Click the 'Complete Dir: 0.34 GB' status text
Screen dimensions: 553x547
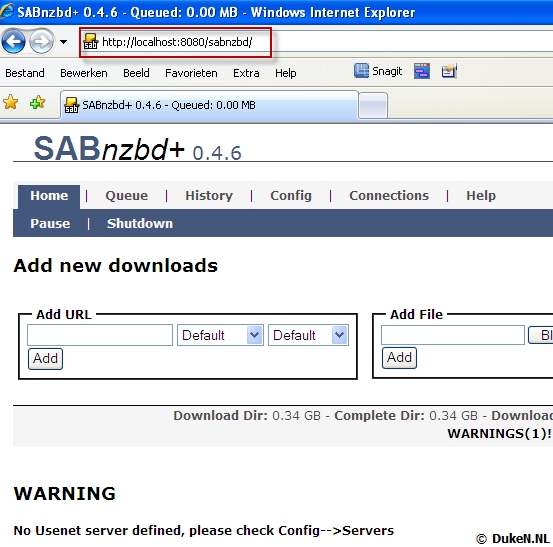406,415
